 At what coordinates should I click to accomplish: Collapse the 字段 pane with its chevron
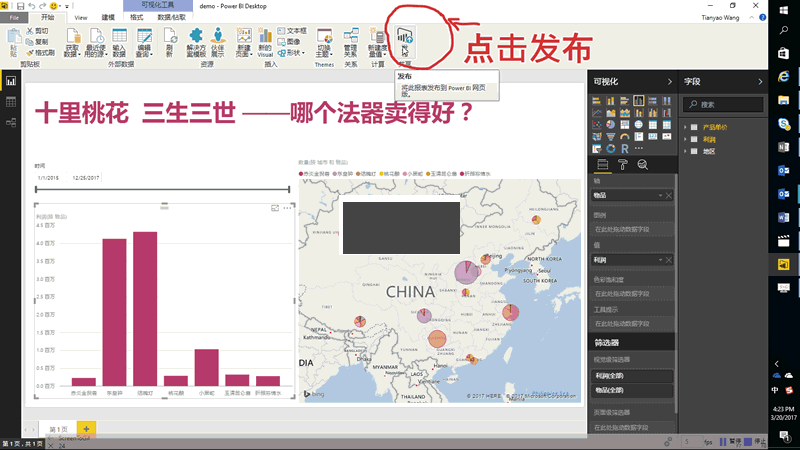pyautogui.click(x=760, y=82)
